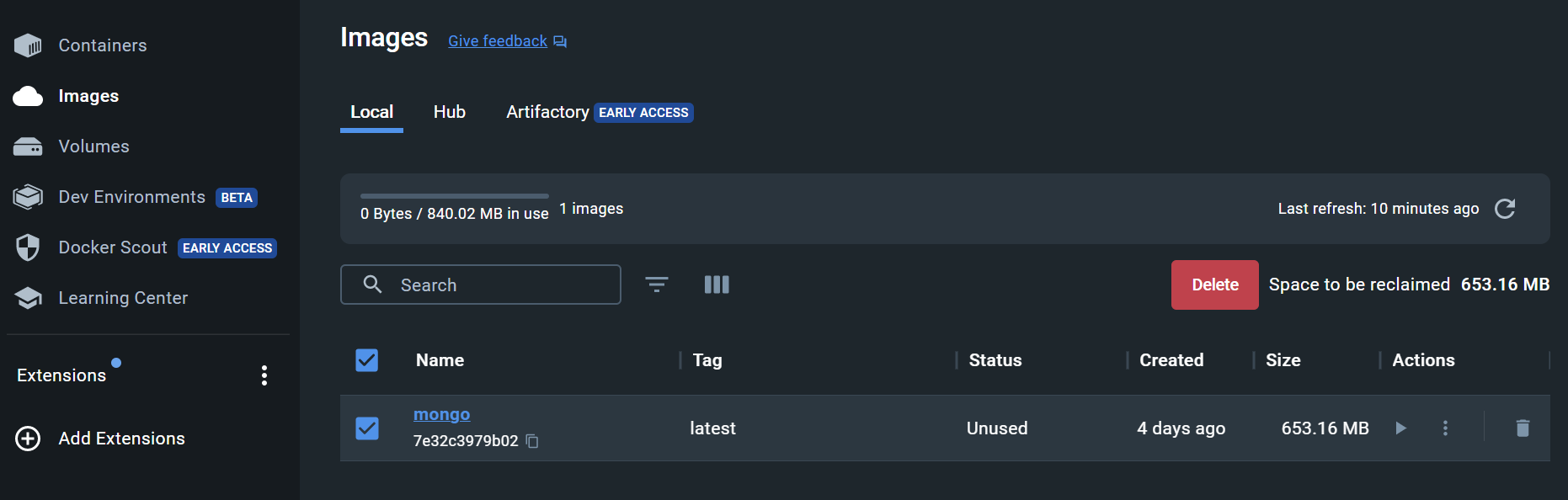This screenshot has height=500, width=1568.
Task: Click the Dev Environments box icon
Action: pyautogui.click(x=28, y=197)
